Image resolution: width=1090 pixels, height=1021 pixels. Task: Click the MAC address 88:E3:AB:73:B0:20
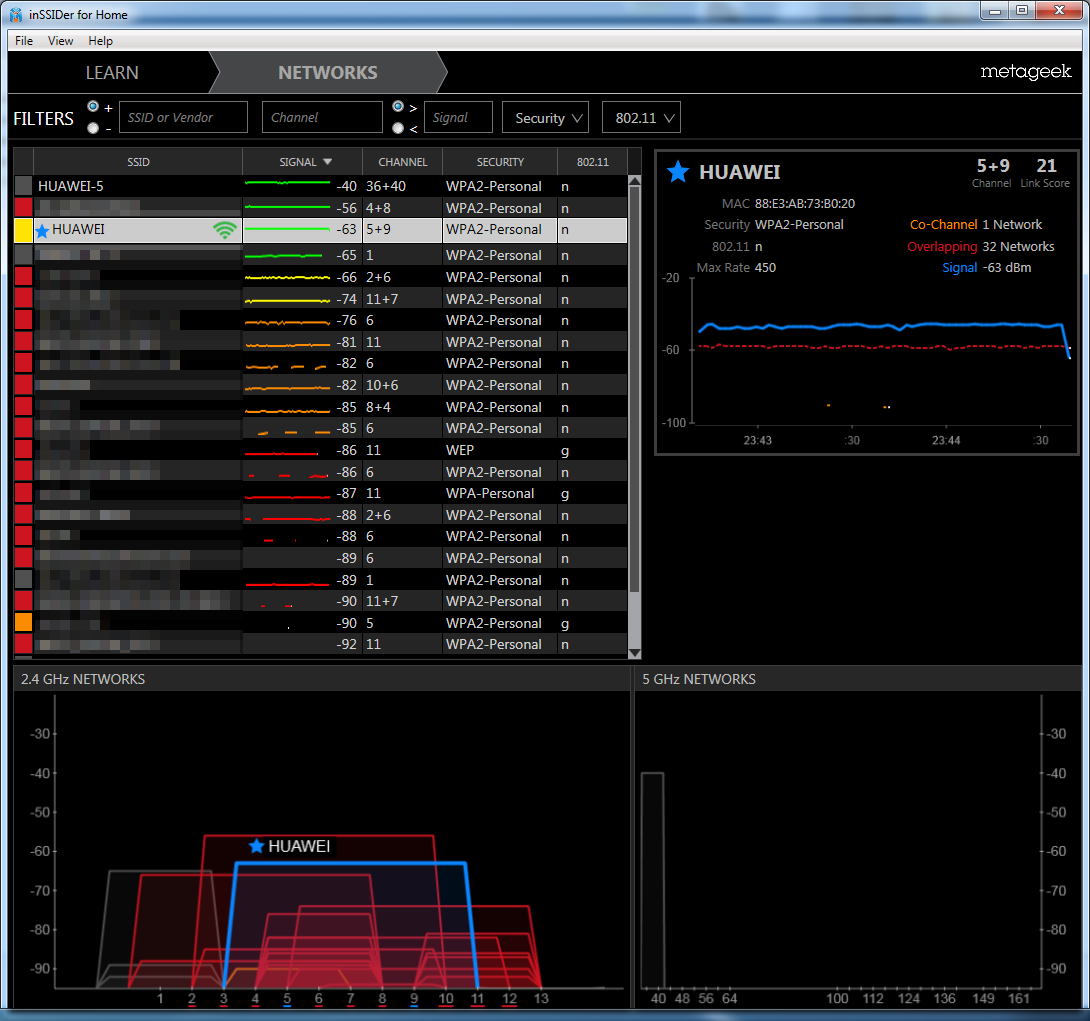coord(804,204)
